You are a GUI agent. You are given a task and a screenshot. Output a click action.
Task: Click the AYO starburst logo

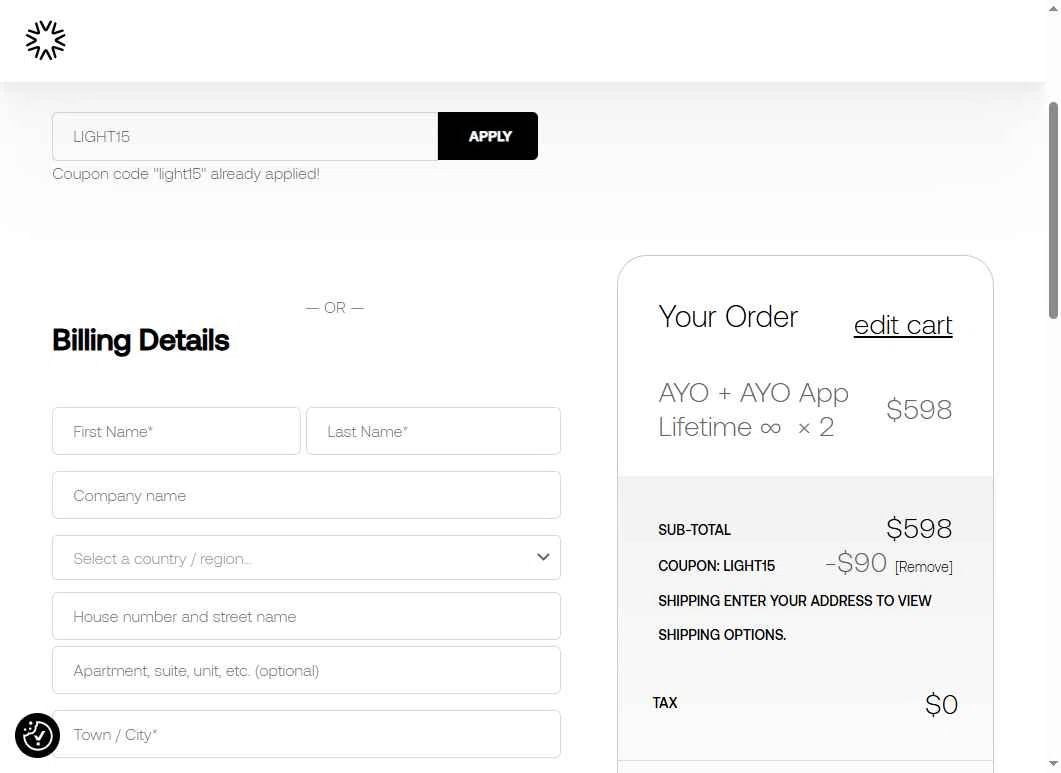point(45,41)
